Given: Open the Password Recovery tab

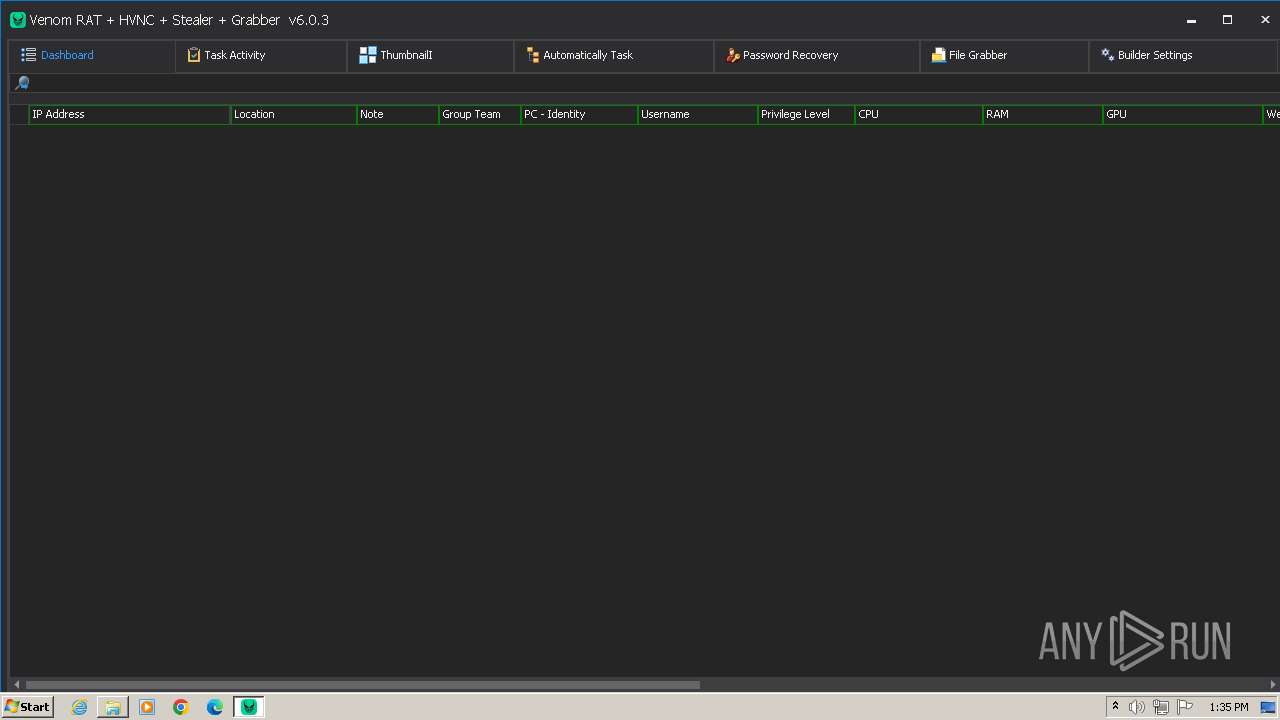Looking at the screenshot, I should pyautogui.click(x=816, y=55).
